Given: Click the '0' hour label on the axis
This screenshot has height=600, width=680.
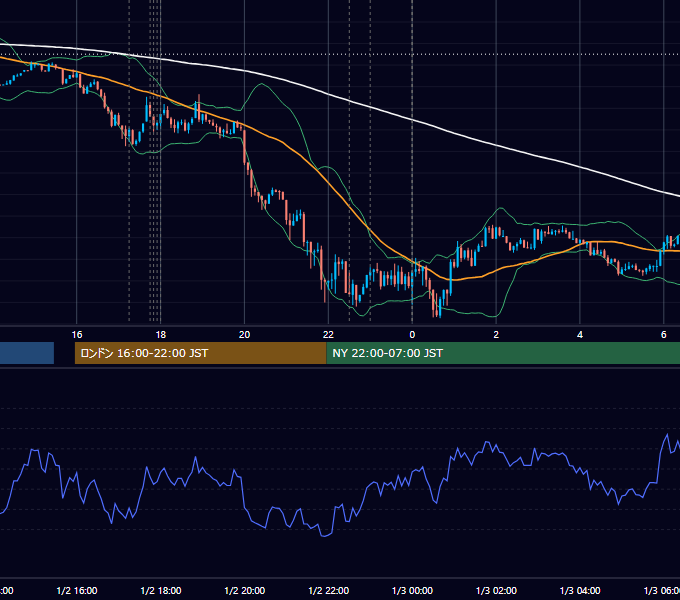Looking at the screenshot, I should 412,335.
